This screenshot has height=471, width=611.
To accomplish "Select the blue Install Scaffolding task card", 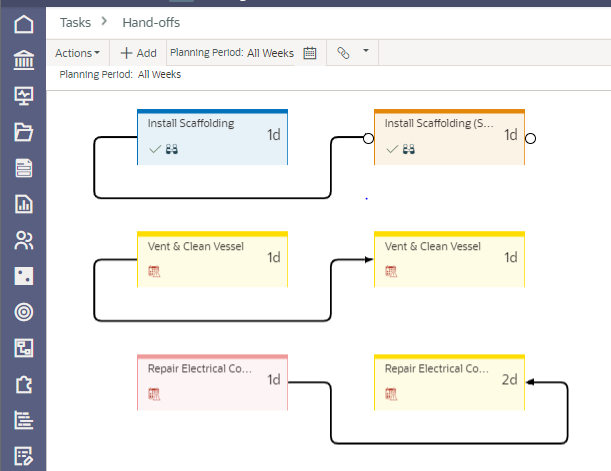I will pyautogui.click(x=212, y=136).
